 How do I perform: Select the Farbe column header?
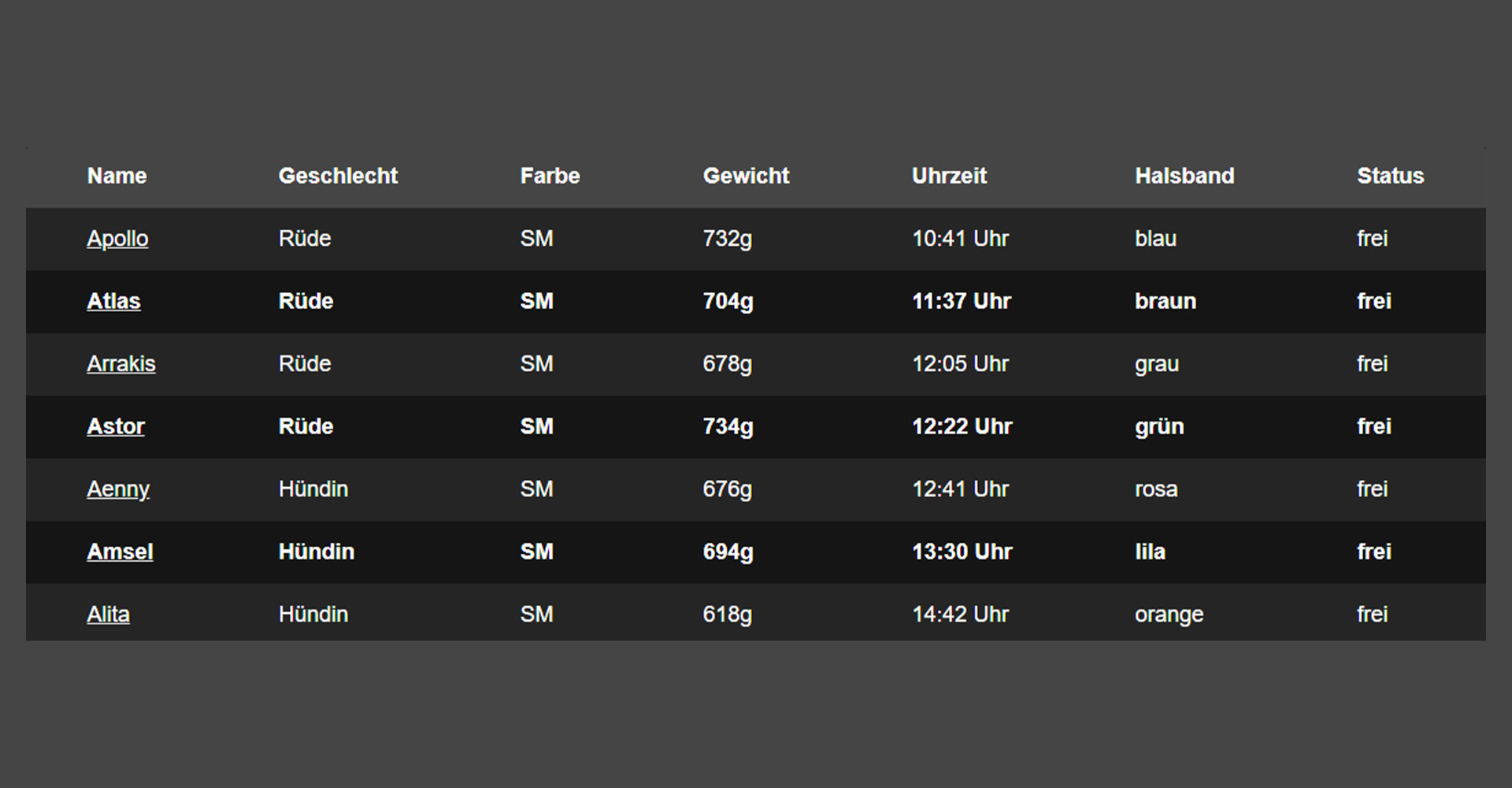[550, 176]
